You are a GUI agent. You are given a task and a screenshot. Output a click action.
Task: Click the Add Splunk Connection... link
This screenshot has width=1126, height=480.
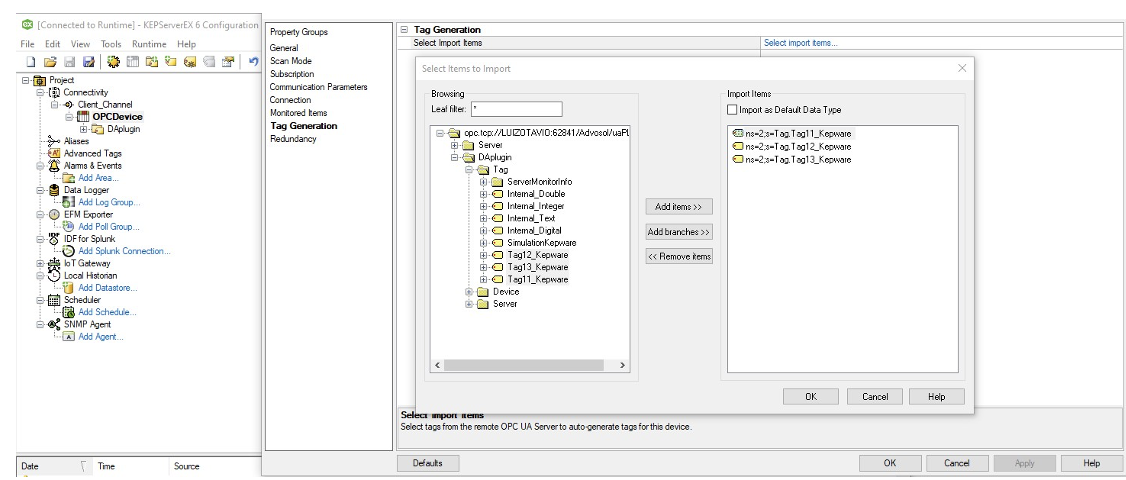click(x=124, y=251)
